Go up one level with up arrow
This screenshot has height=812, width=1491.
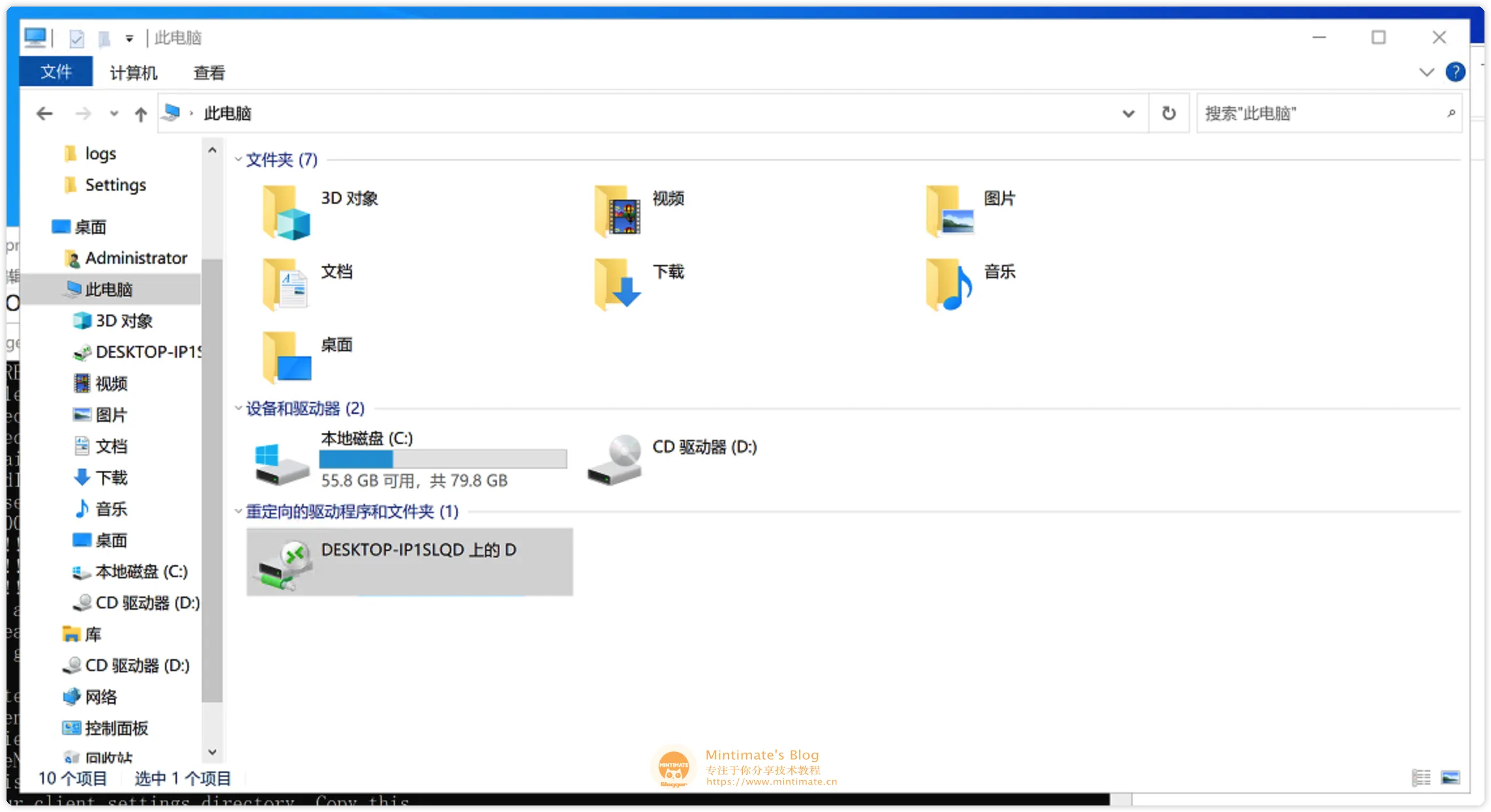pyautogui.click(x=140, y=114)
